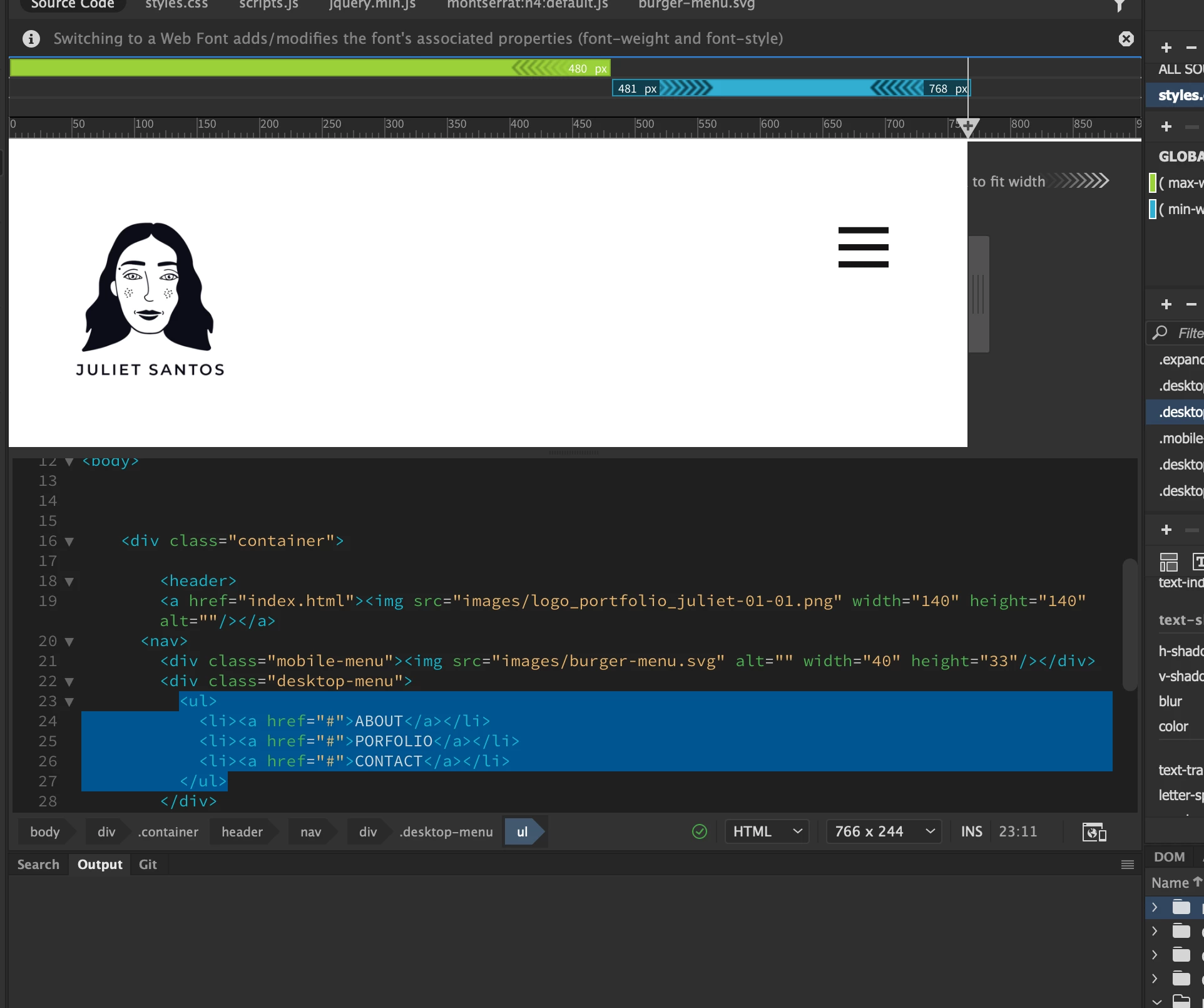Screen dimensions: 1204x1008
Task: Open the Output panel options menu icon
Action: [1128, 865]
